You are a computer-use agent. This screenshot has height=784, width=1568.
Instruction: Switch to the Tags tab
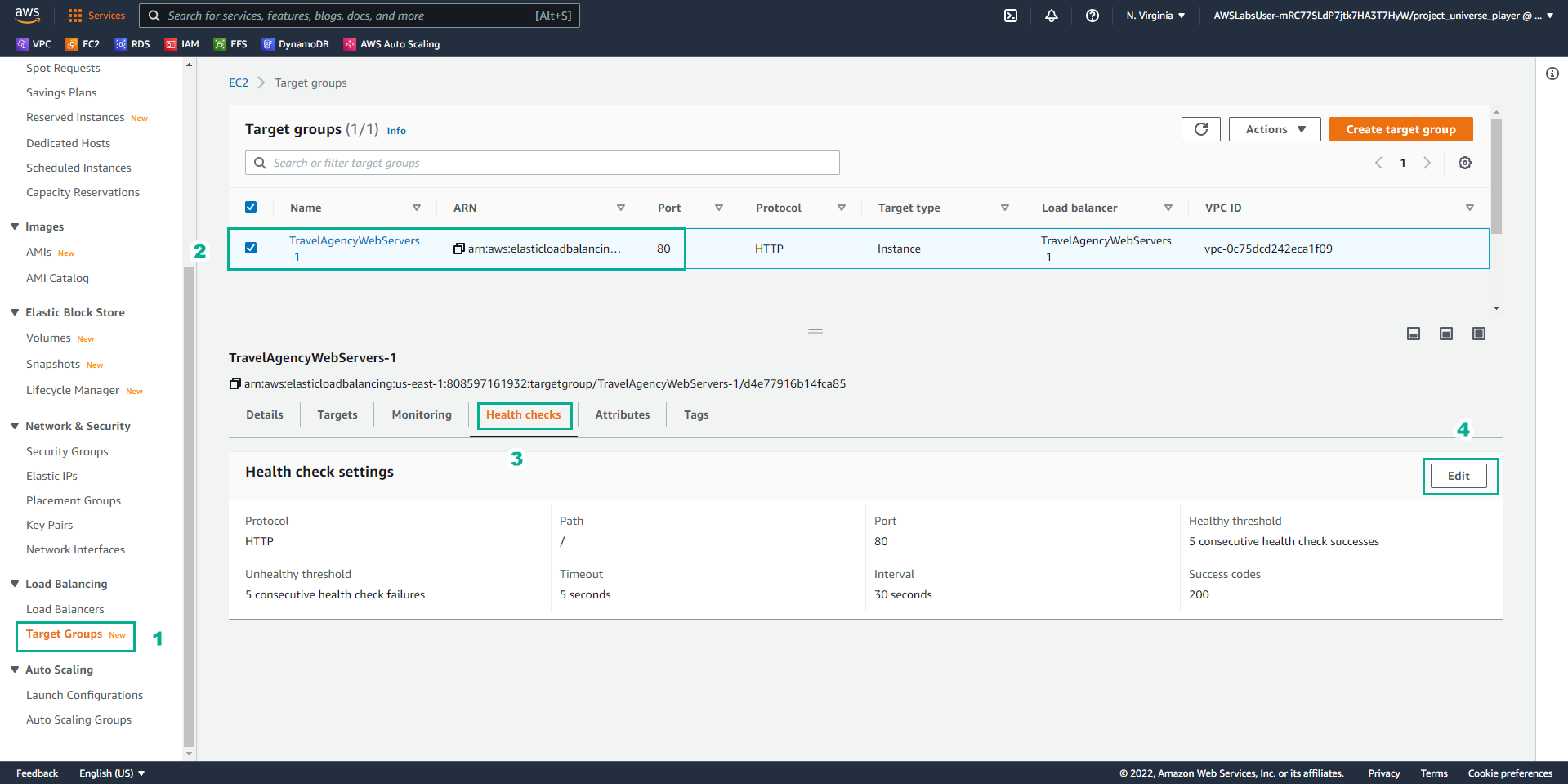click(x=696, y=414)
